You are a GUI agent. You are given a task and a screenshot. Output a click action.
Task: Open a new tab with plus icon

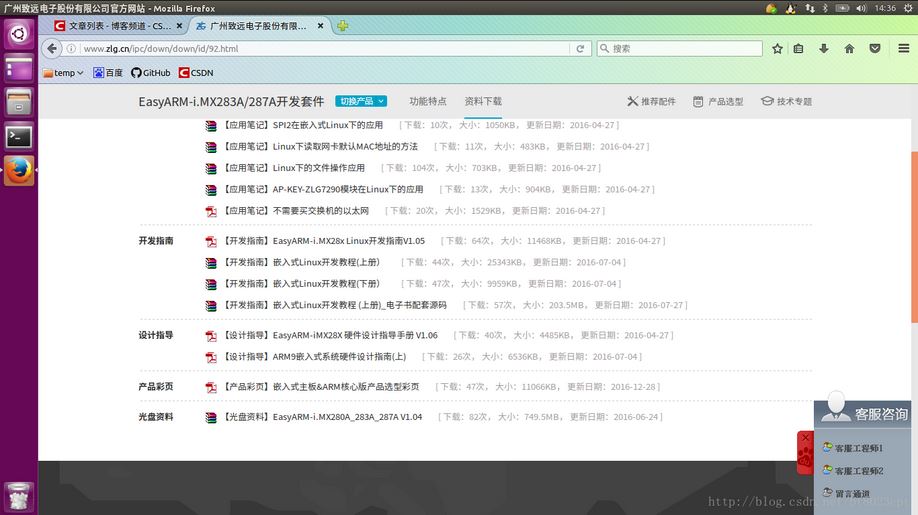(x=342, y=26)
